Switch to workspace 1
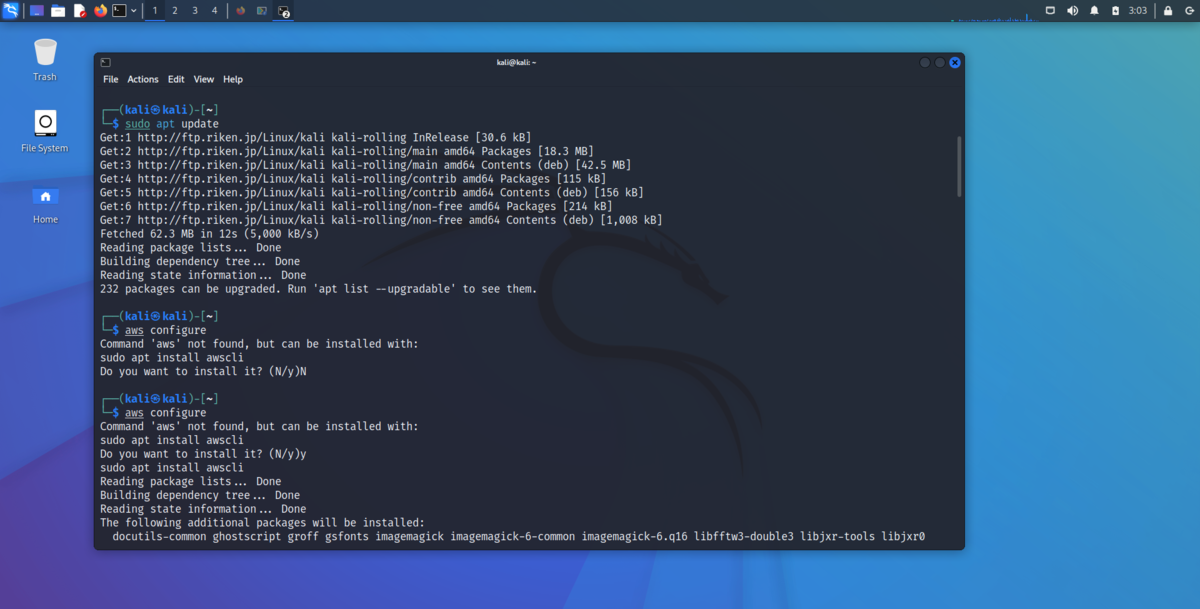Viewport: 1200px width, 609px height. coord(155,11)
